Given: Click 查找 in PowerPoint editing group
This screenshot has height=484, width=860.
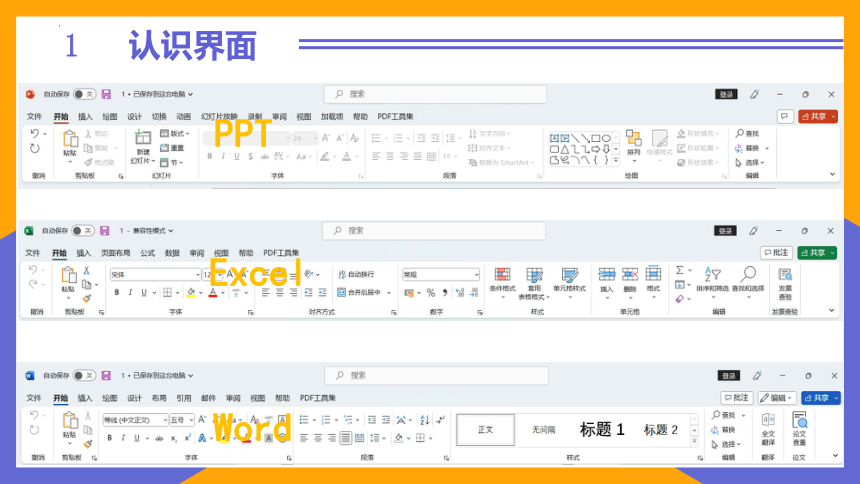Looking at the screenshot, I should coord(748,133).
